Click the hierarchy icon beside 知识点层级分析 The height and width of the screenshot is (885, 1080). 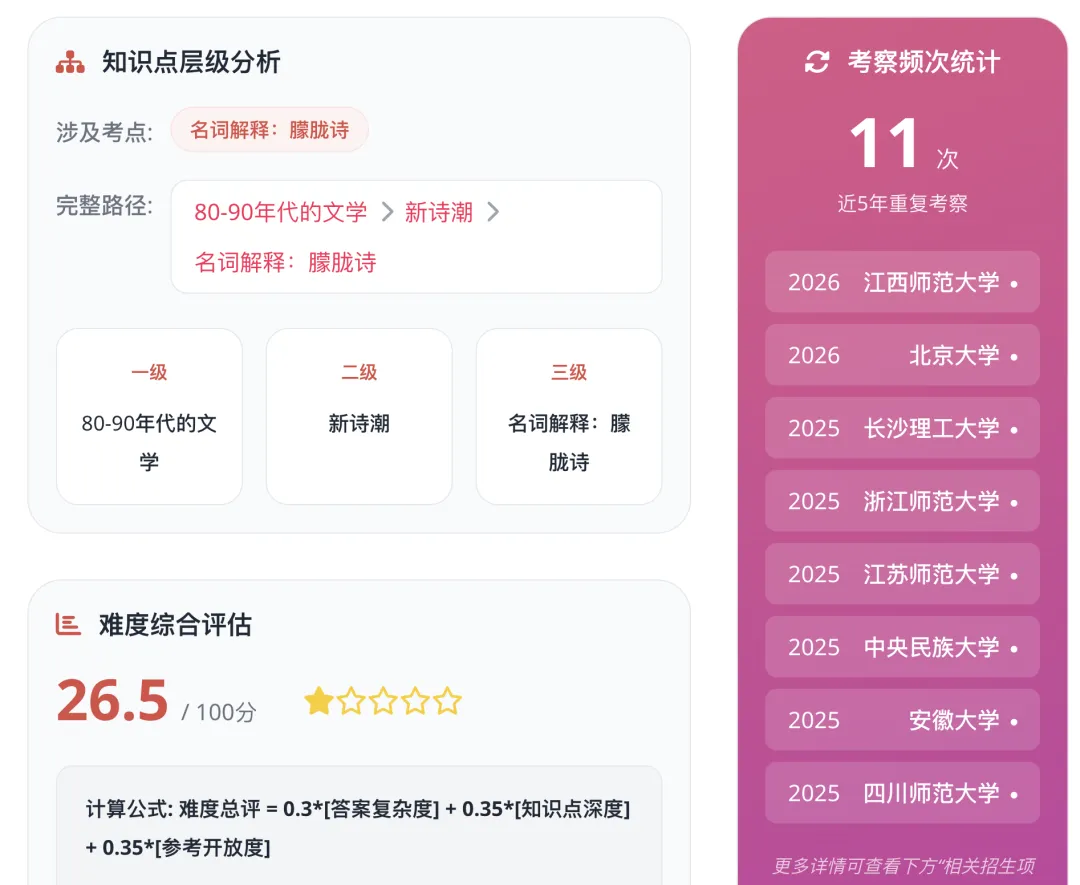click(x=70, y=63)
